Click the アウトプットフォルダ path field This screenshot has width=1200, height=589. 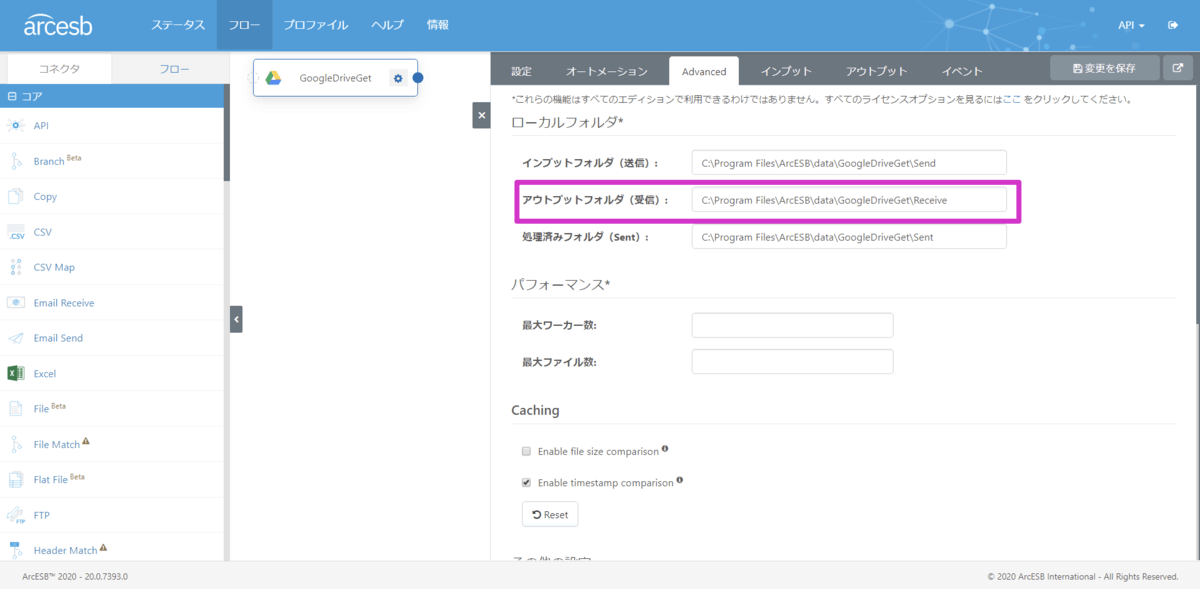(849, 200)
